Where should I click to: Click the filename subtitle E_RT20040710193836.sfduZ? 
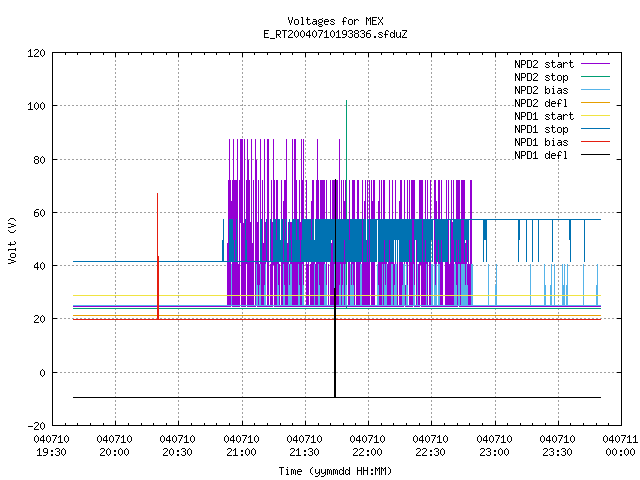pyautogui.click(x=335, y=34)
